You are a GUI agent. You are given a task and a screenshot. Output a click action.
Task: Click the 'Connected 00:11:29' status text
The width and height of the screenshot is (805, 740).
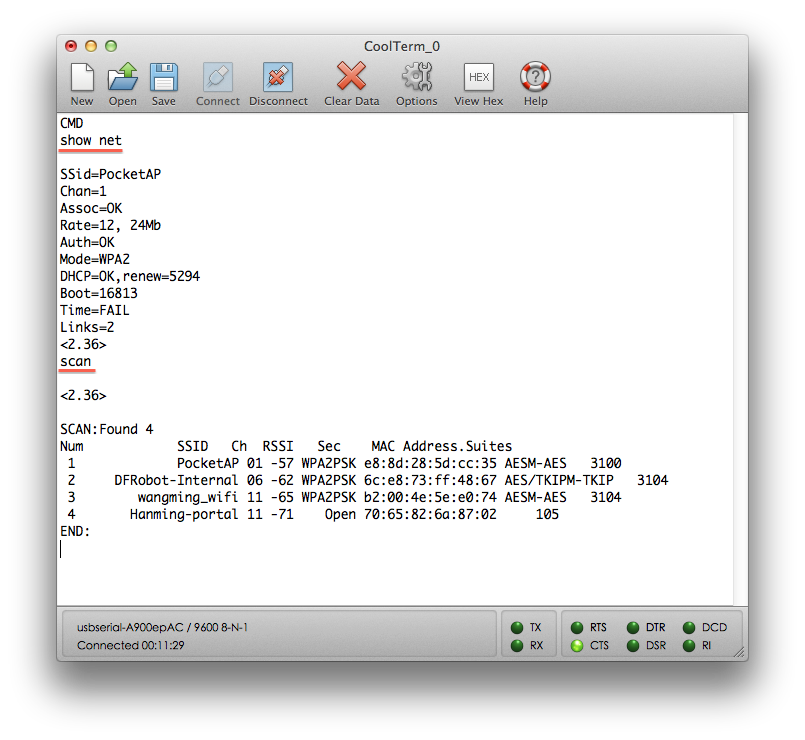pyautogui.click(x=130, y=646)
